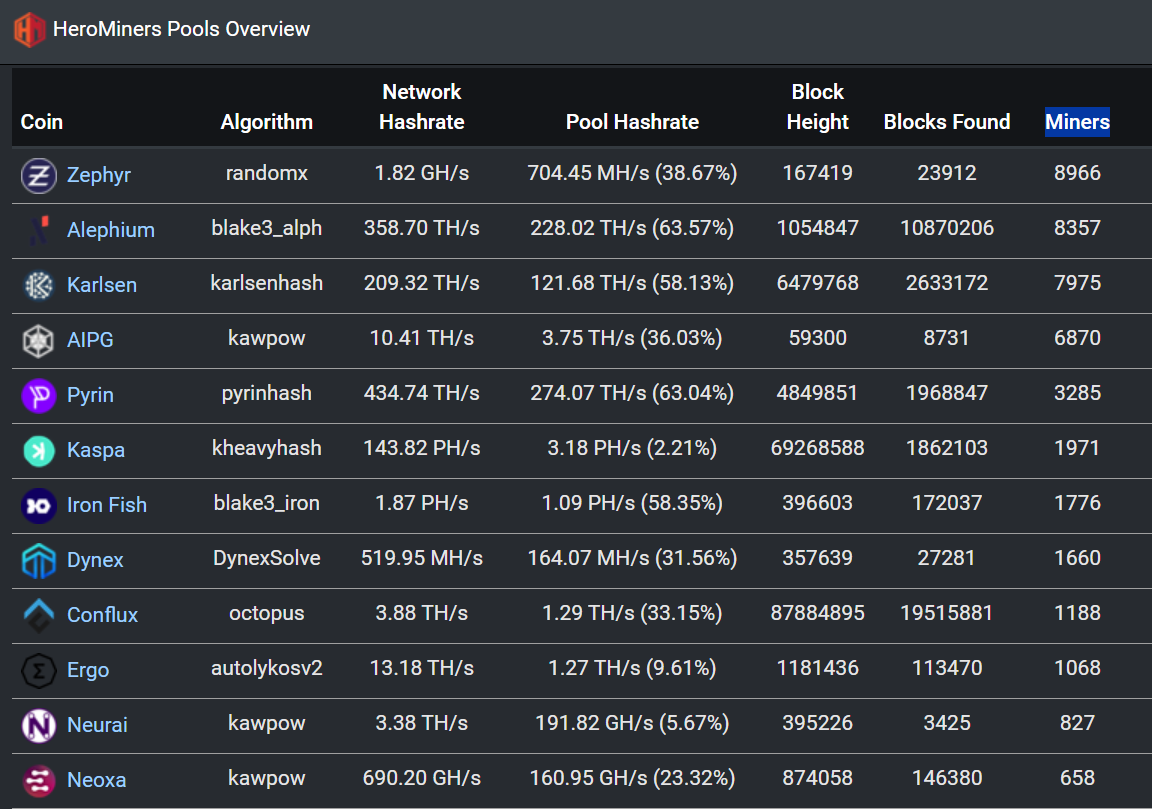This screenshot has width=1152, height=809.
Task: Click the Dynex coin icon
Action: (x=39, y=561)
